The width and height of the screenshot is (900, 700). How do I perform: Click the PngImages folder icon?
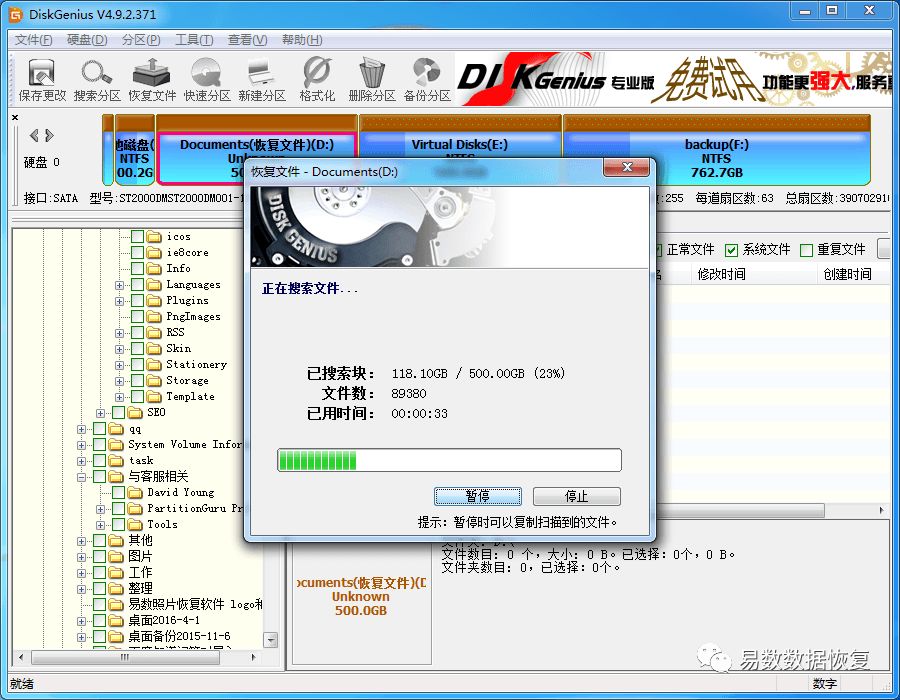coord(153,316)
